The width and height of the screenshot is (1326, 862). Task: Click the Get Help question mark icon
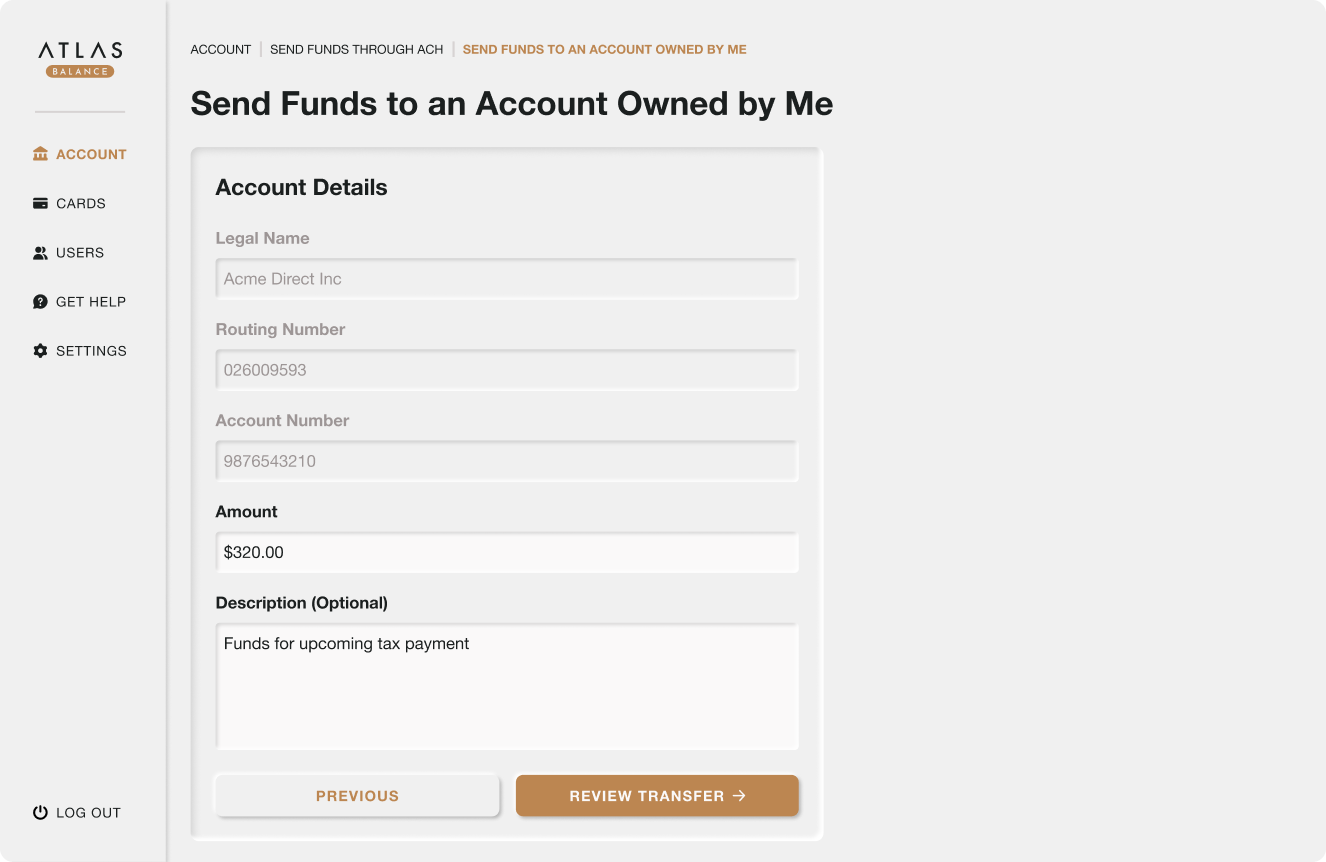39,301
